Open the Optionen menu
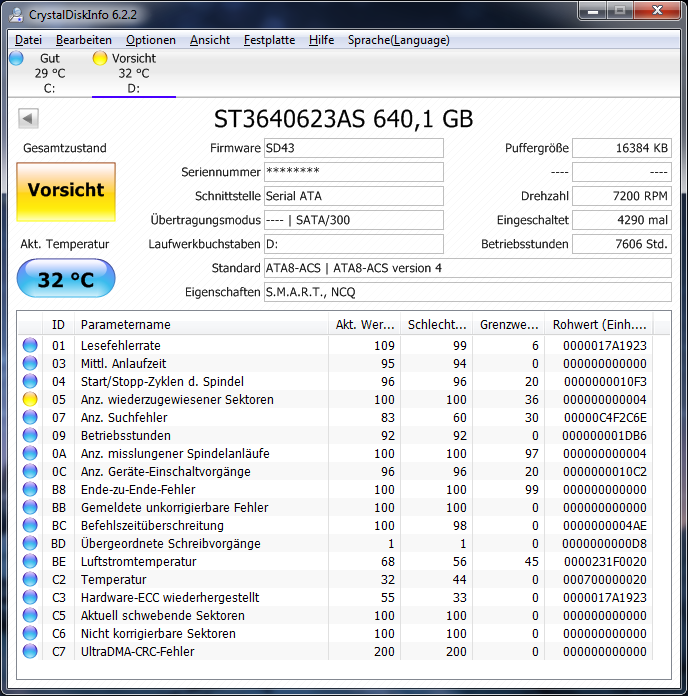The width and height of the screenshot is (688, 696). click(150, 40)
